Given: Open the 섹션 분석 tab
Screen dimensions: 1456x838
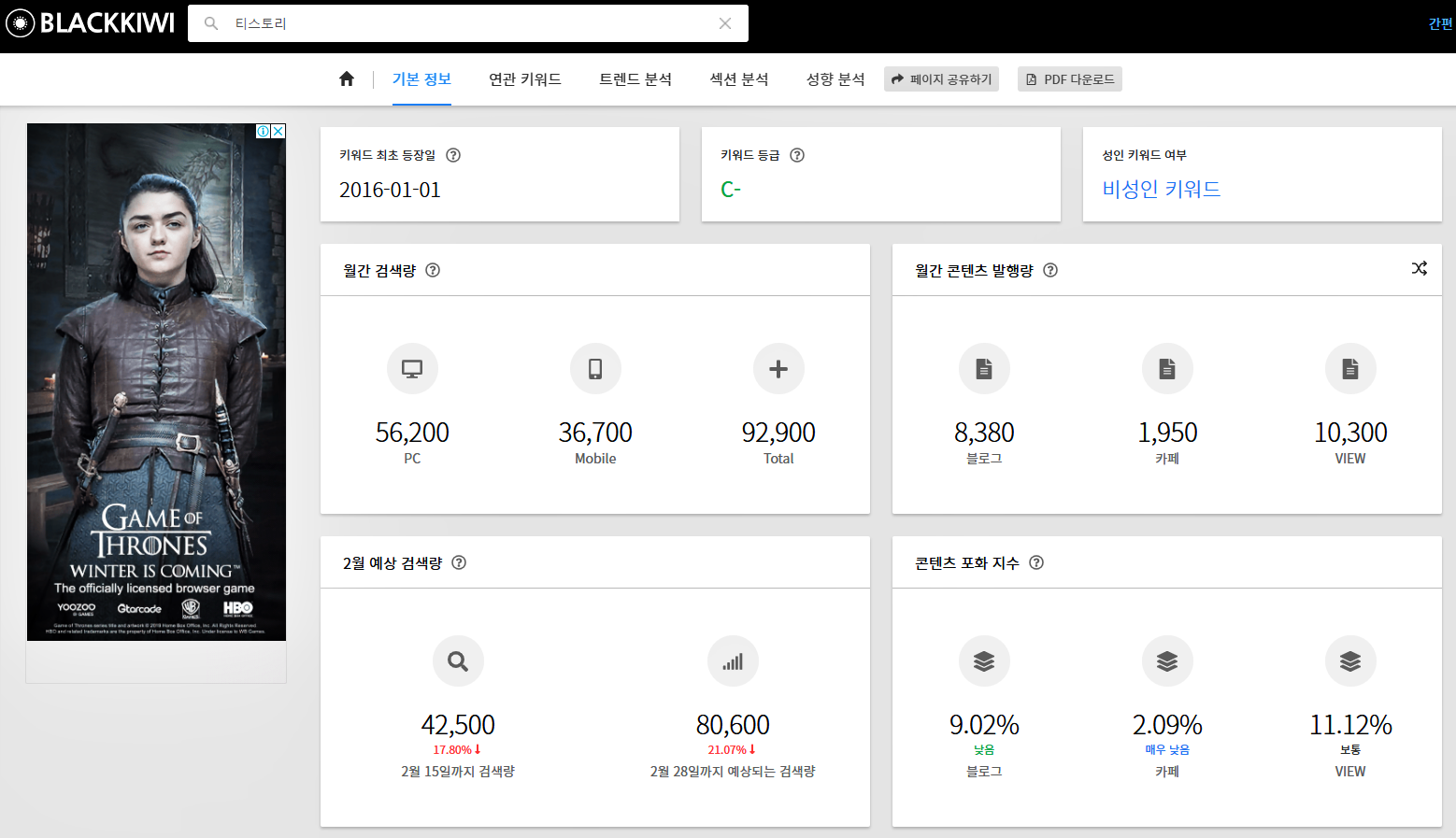Looking at the screenshot, I should pos(739,79).
